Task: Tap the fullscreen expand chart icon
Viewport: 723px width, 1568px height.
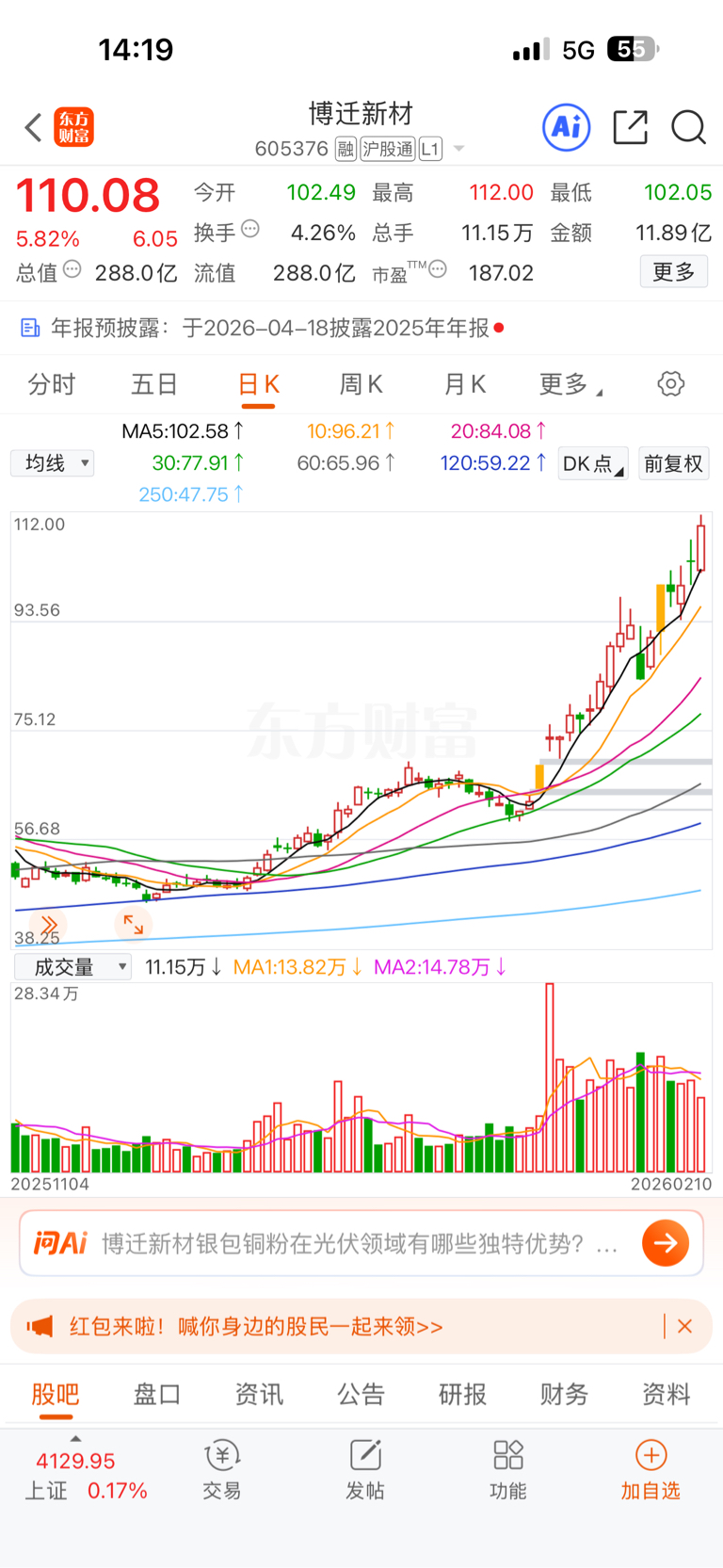Action: (x=134, y=924)
